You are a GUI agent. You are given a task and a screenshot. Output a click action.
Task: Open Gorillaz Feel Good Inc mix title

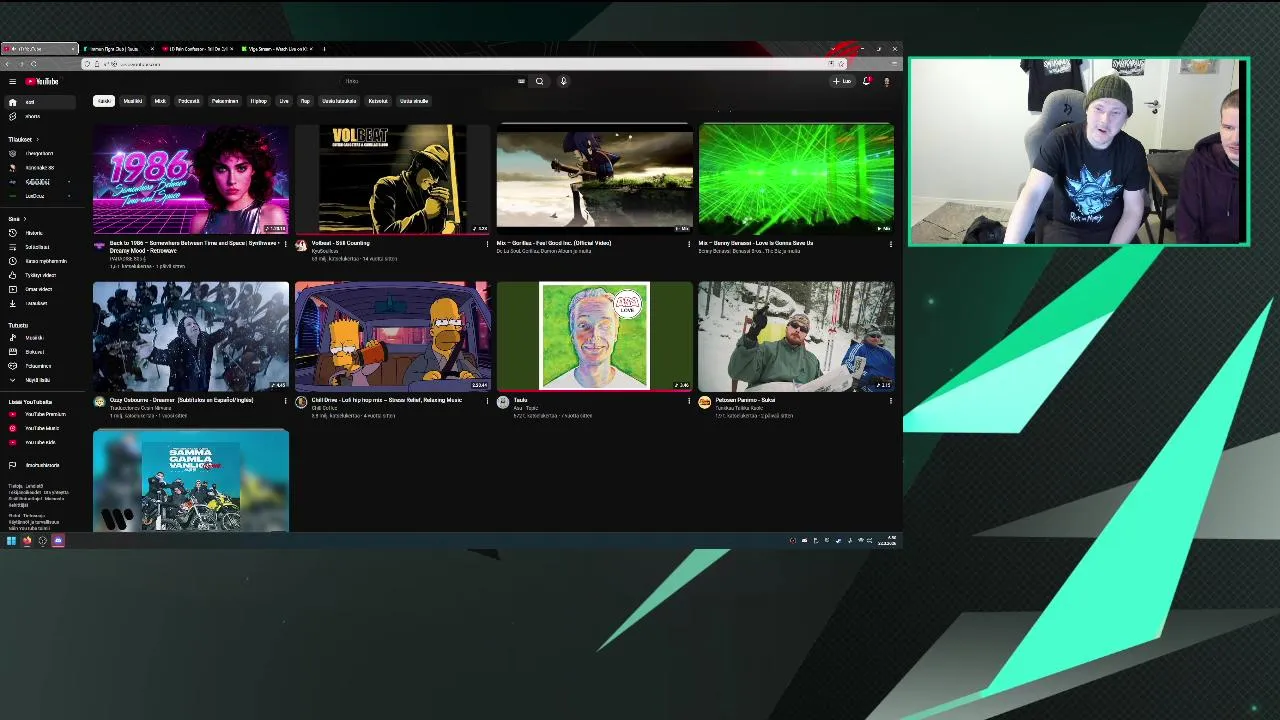pos(553,243)
